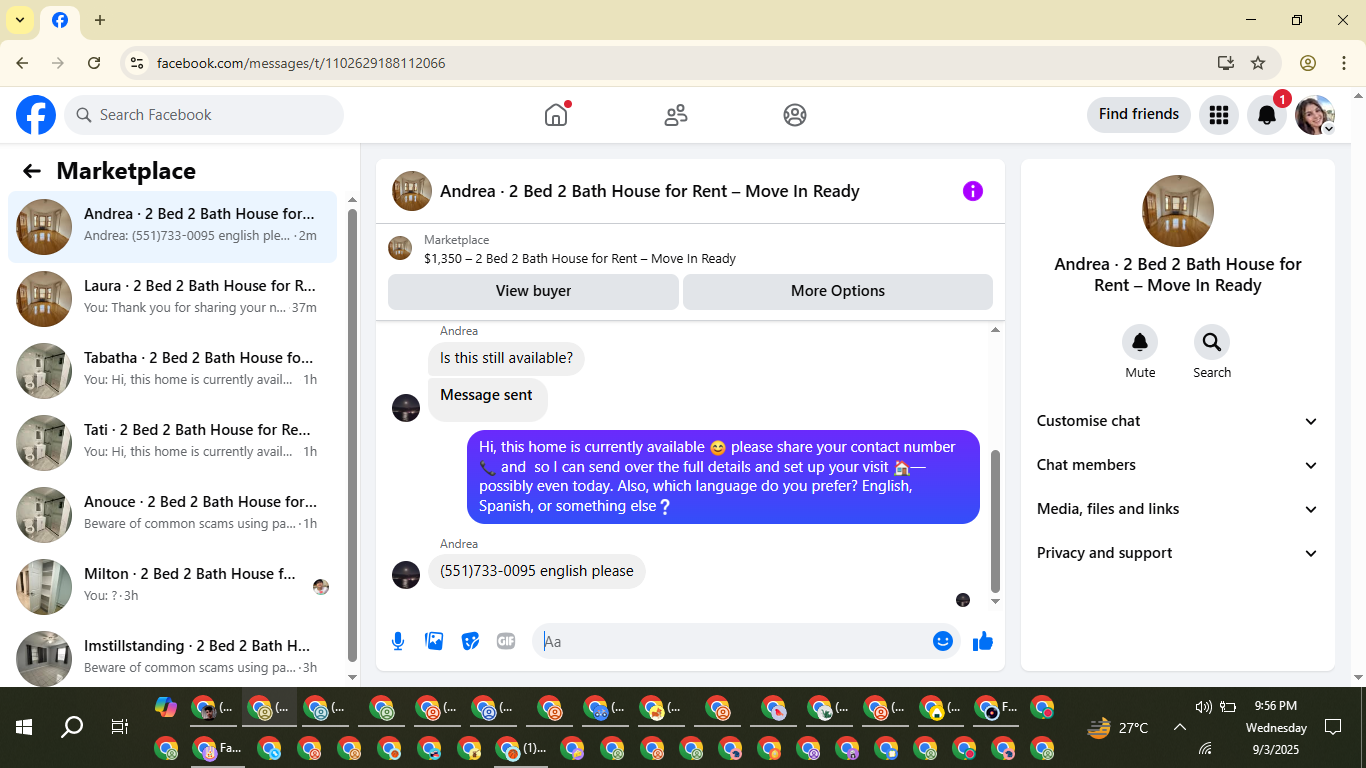Open Tati conversation in list
The image size is (1366, 768).
(172, 443)
